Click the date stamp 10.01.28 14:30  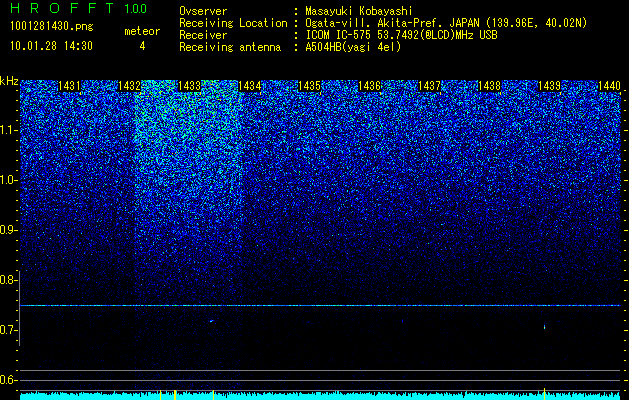pos(51,46)
